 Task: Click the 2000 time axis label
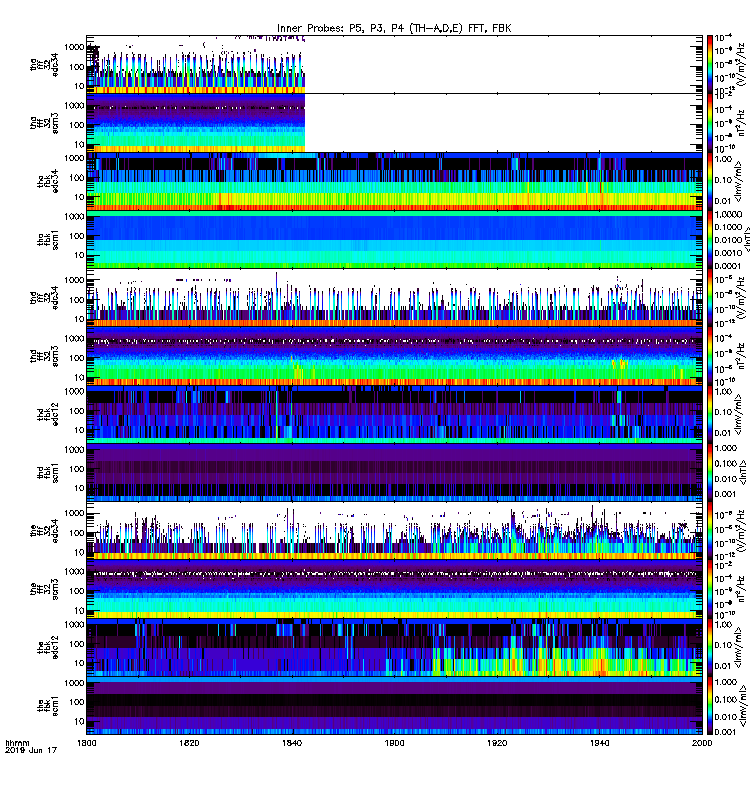click(x=702, y=743)
